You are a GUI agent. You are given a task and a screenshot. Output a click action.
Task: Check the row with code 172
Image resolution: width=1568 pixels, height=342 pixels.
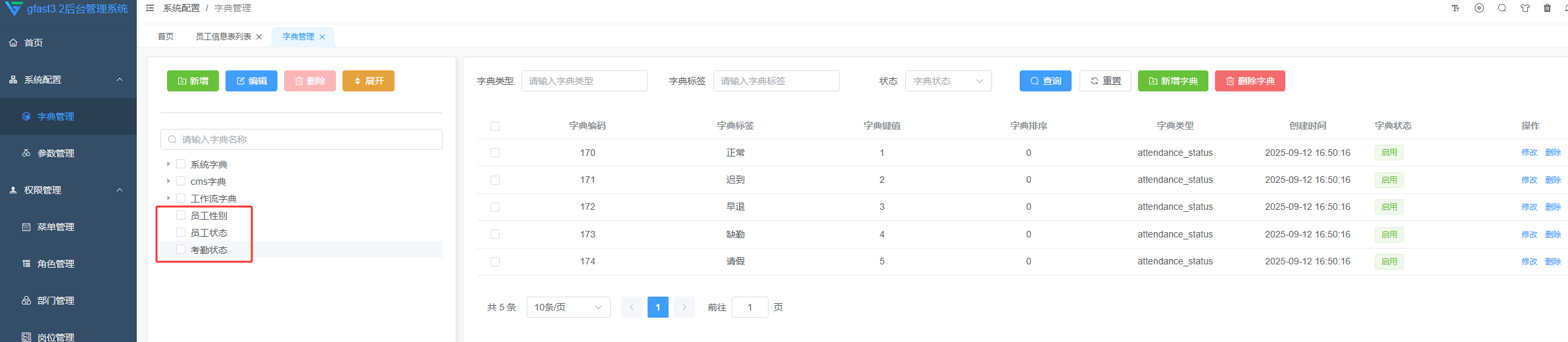[495, 207]
